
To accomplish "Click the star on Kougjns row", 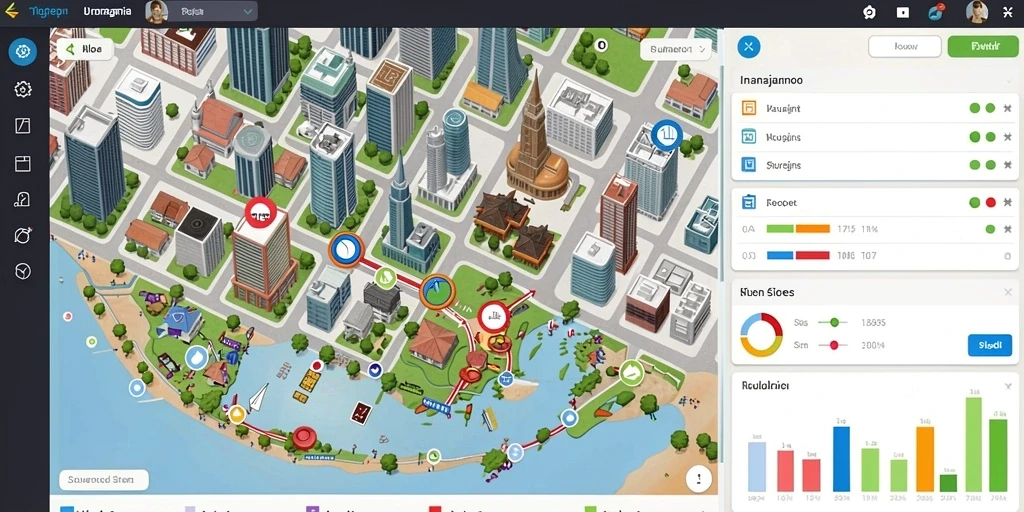I will pyautogui.click(x=1008, y=137).
